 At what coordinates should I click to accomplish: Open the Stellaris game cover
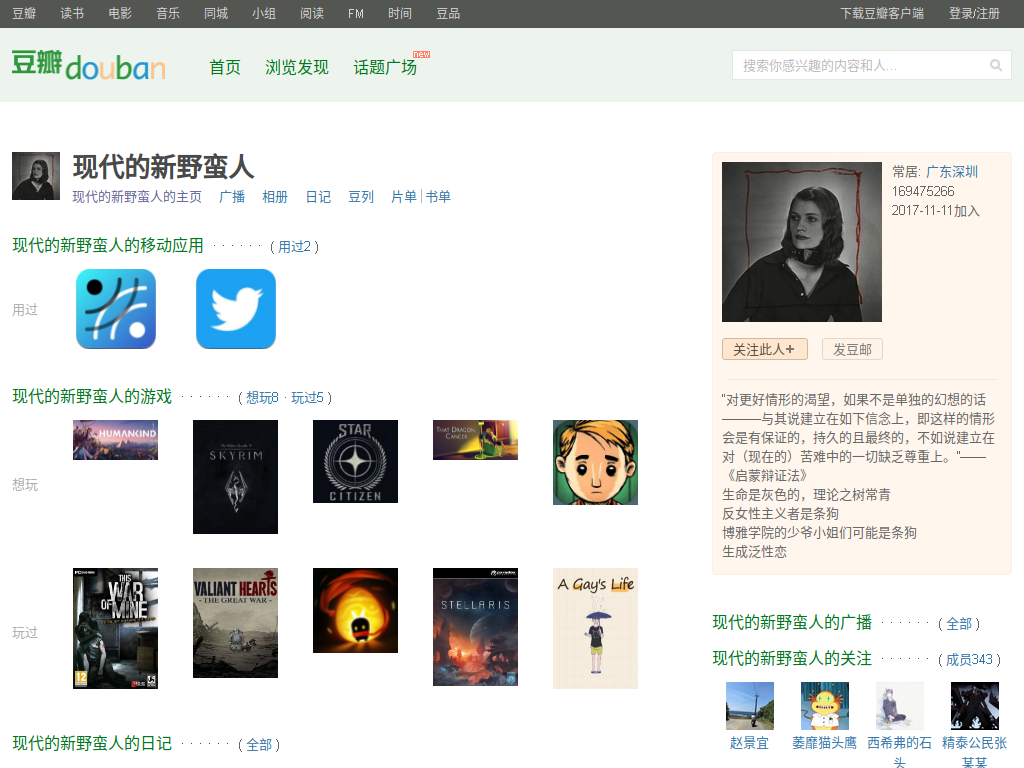[x=475, y=627]
